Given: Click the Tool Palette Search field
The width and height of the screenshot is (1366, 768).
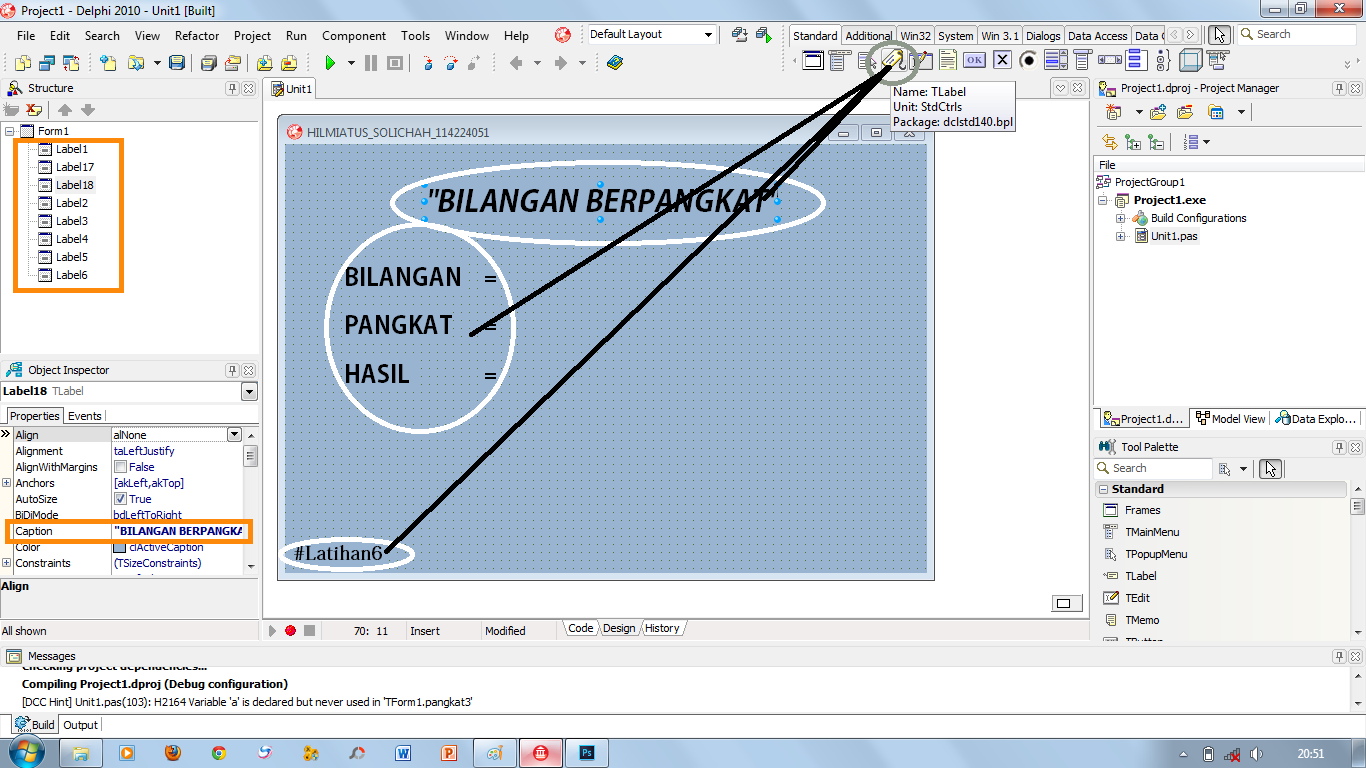Looking at the screenshot, I should point(1154,468).
